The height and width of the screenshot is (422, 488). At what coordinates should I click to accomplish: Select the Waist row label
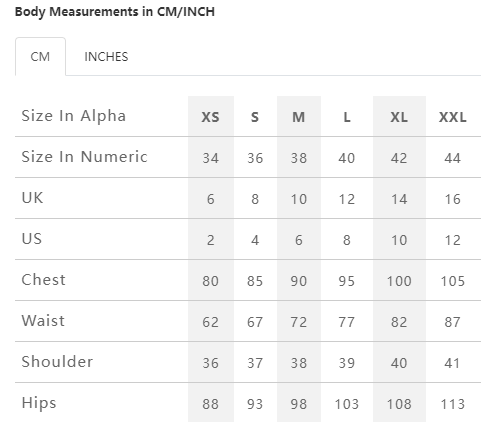click(x=43, y=321)
